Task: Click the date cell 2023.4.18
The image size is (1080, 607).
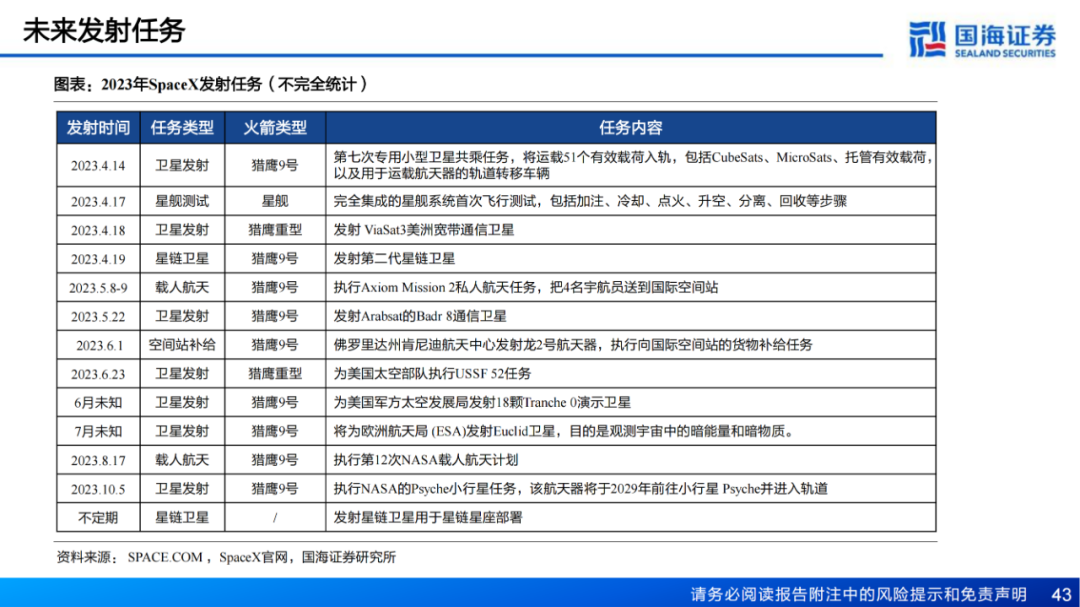Action: (98, 230)
